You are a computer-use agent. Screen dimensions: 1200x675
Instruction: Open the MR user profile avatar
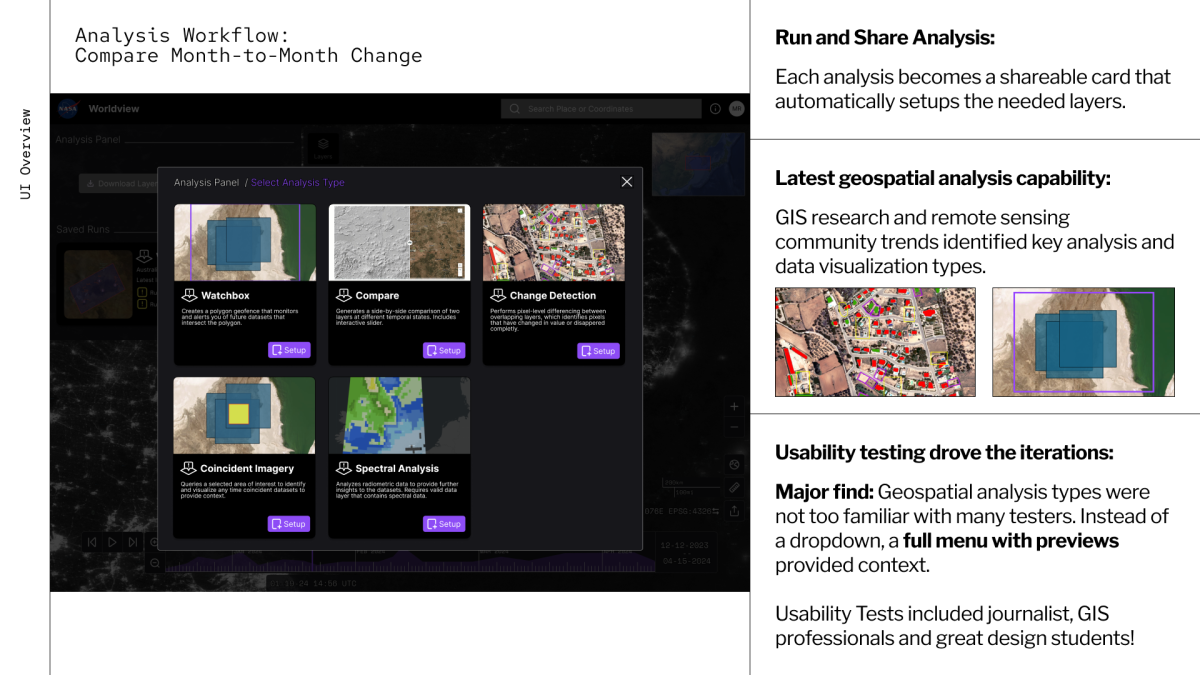click(737, 109)
